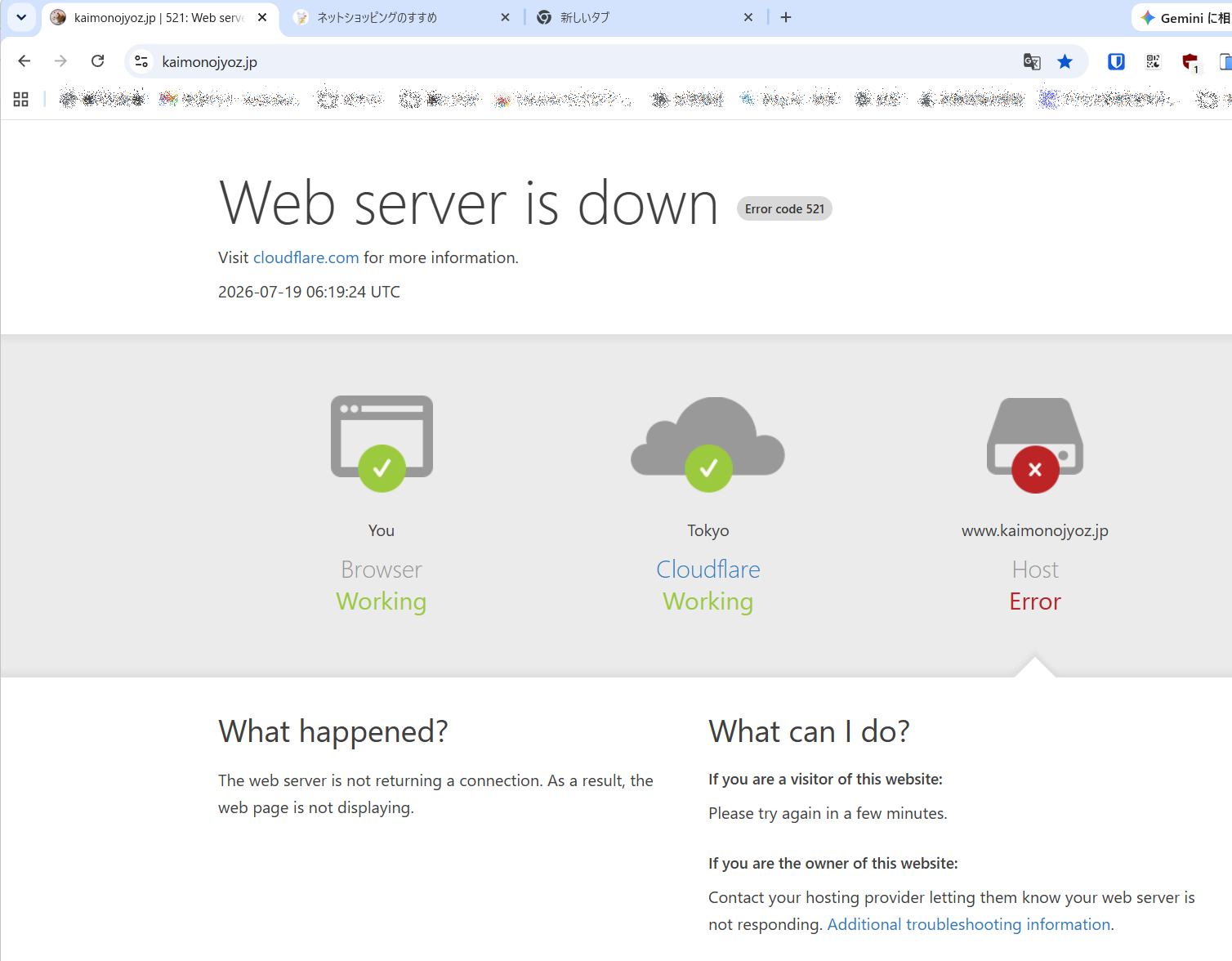Click the cloudflare.com link
This screenshot has width=1232, height=961.
(x=306, y=257)
